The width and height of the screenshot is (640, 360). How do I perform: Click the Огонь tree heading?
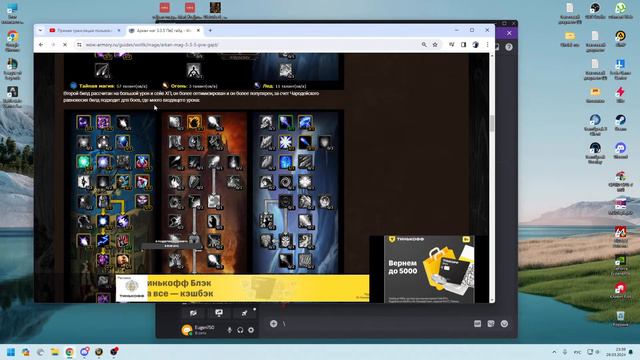point(178,86)
